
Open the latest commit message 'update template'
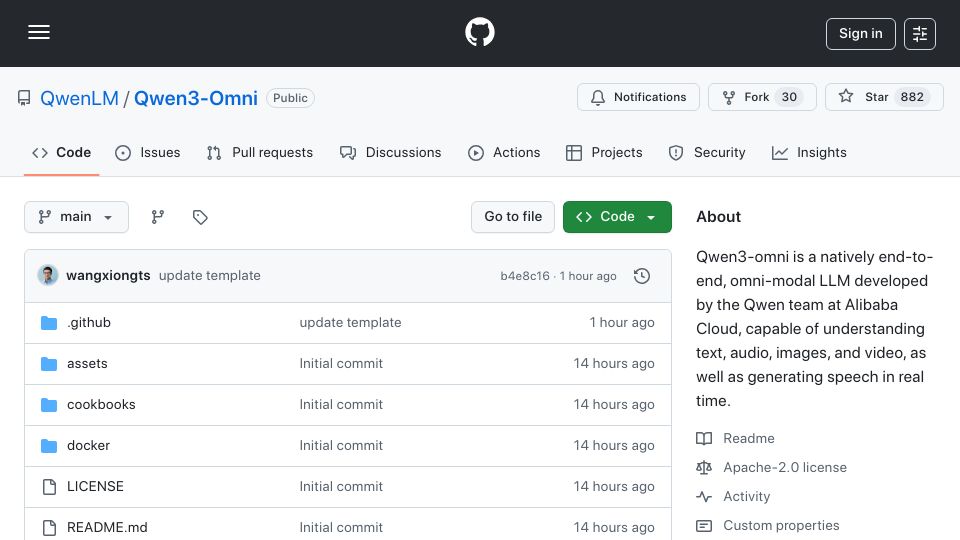click(209, 276)
